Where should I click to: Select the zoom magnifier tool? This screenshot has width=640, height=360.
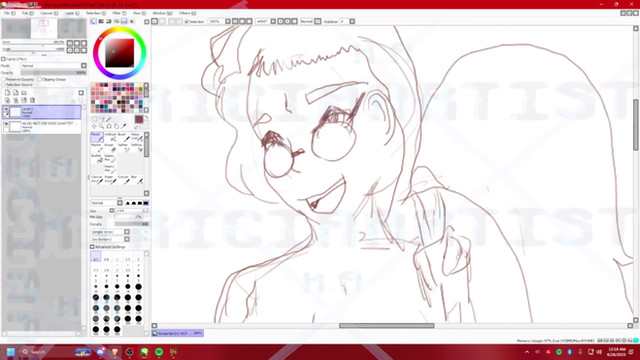click(102, 127)
